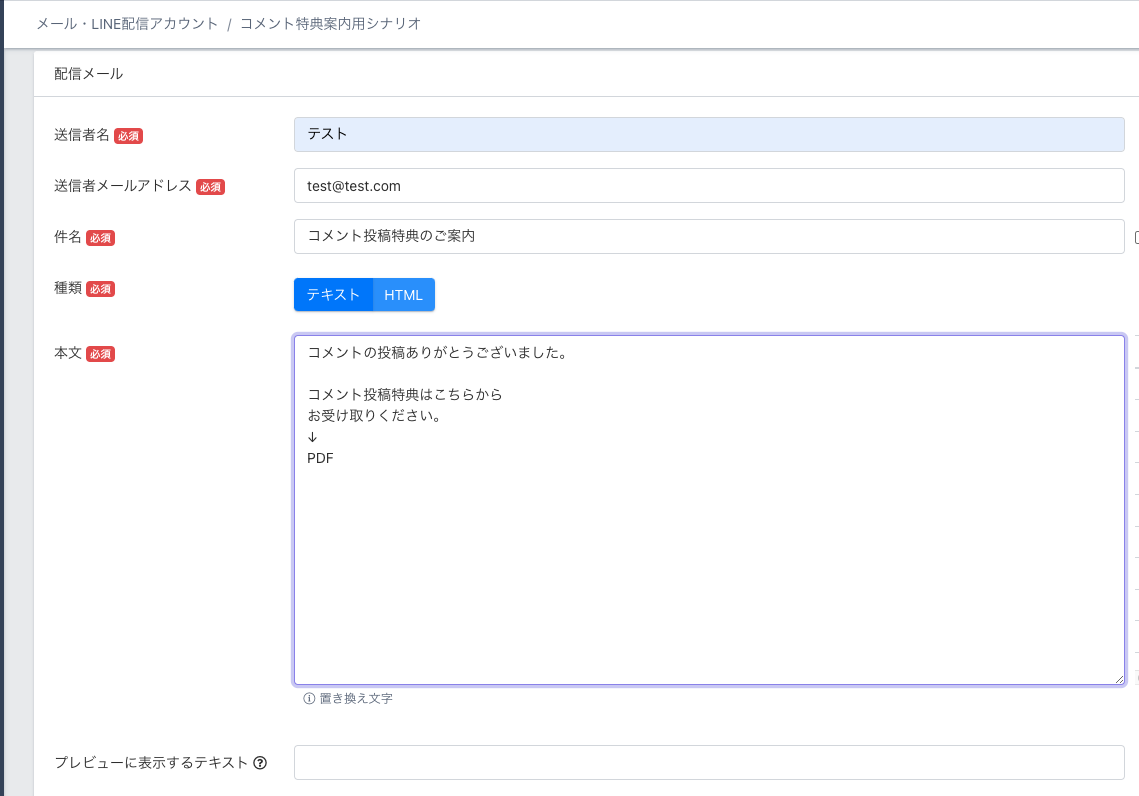1139x796 pixels.
Task: Click the 必須 badge next to 件名
Action: [100, 238]
